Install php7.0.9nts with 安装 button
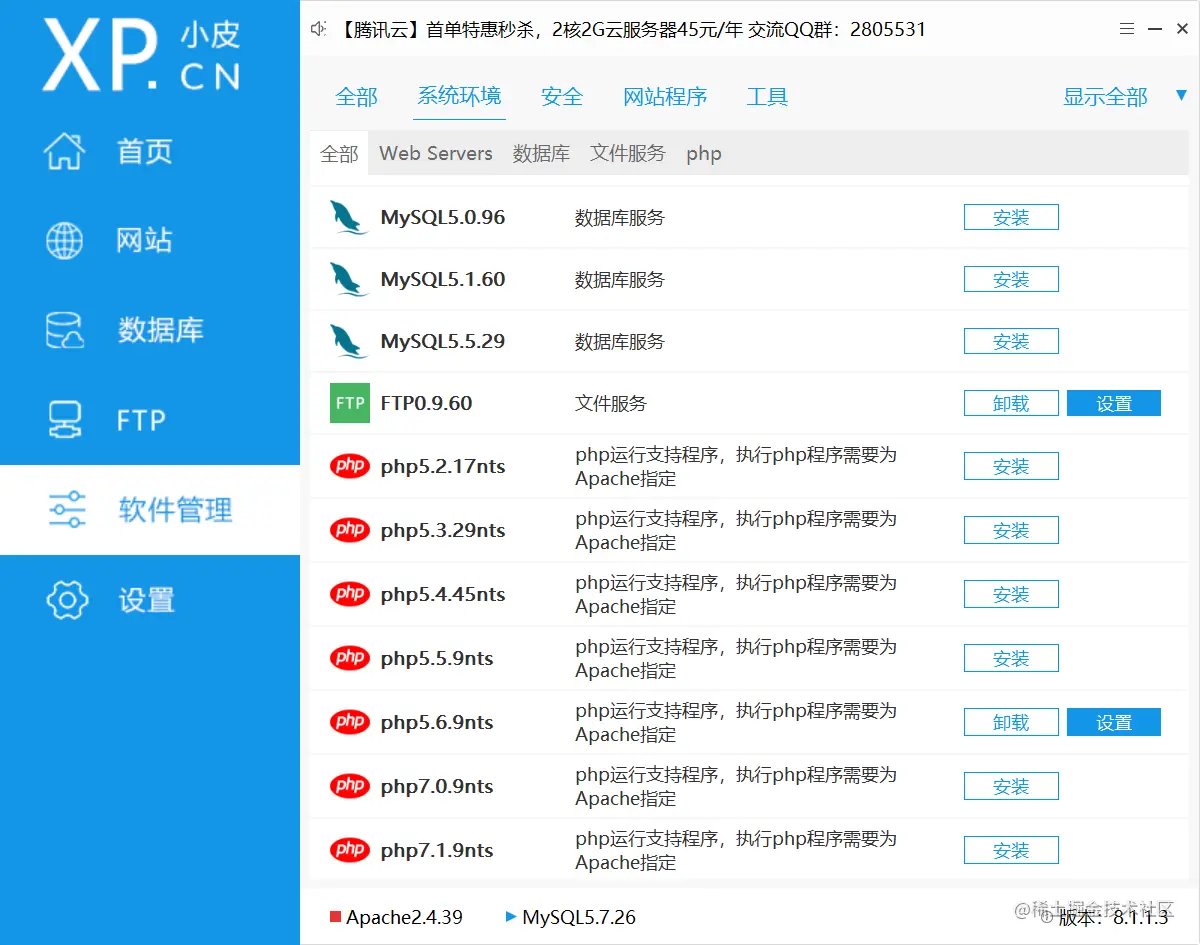 (1011, 786)
